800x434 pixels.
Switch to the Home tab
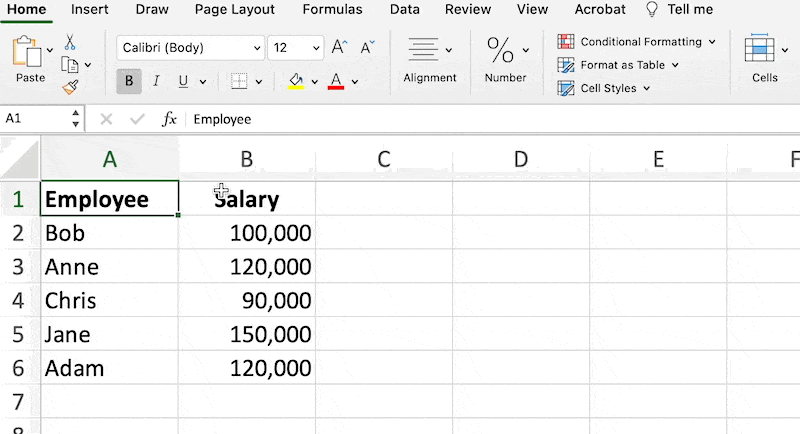[27, 9]
